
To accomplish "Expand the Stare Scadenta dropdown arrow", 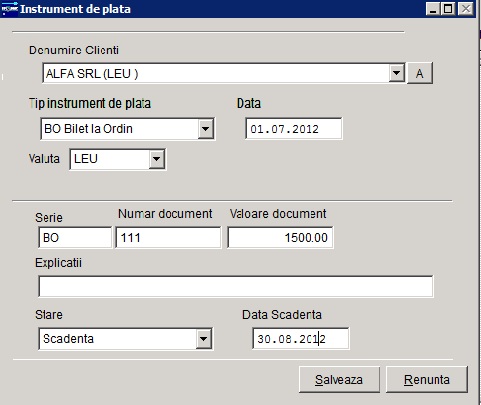I will (203, 339).
